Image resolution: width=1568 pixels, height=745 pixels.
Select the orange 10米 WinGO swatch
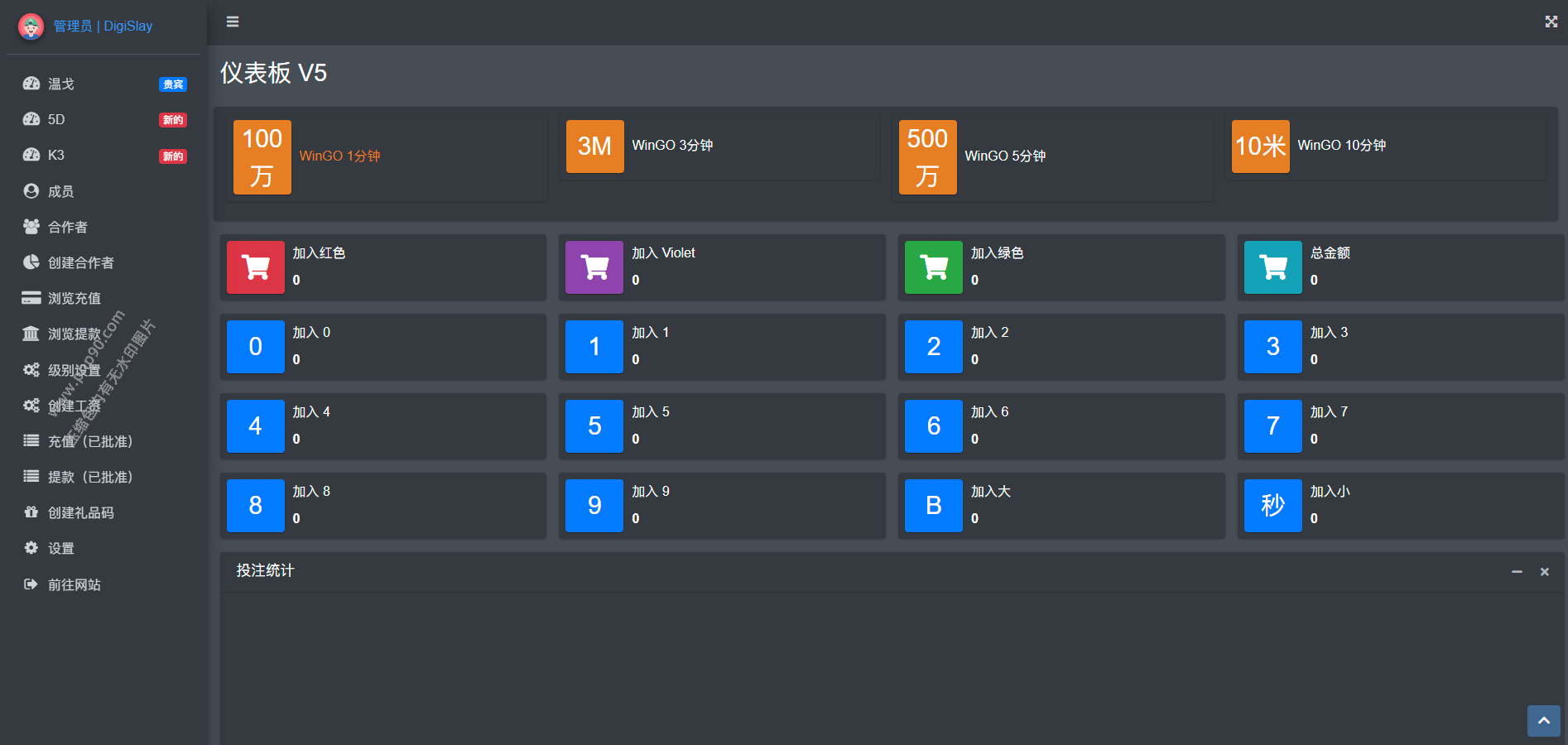click(1260, 147)
